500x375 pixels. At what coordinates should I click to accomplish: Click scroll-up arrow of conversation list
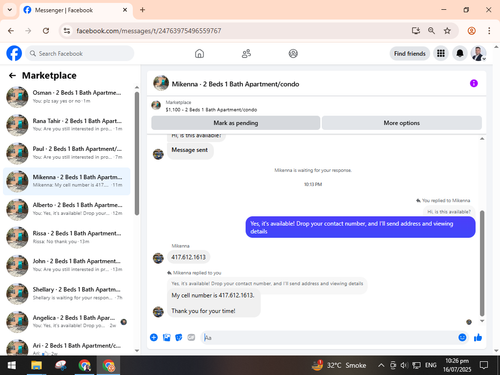coord(137,87)
